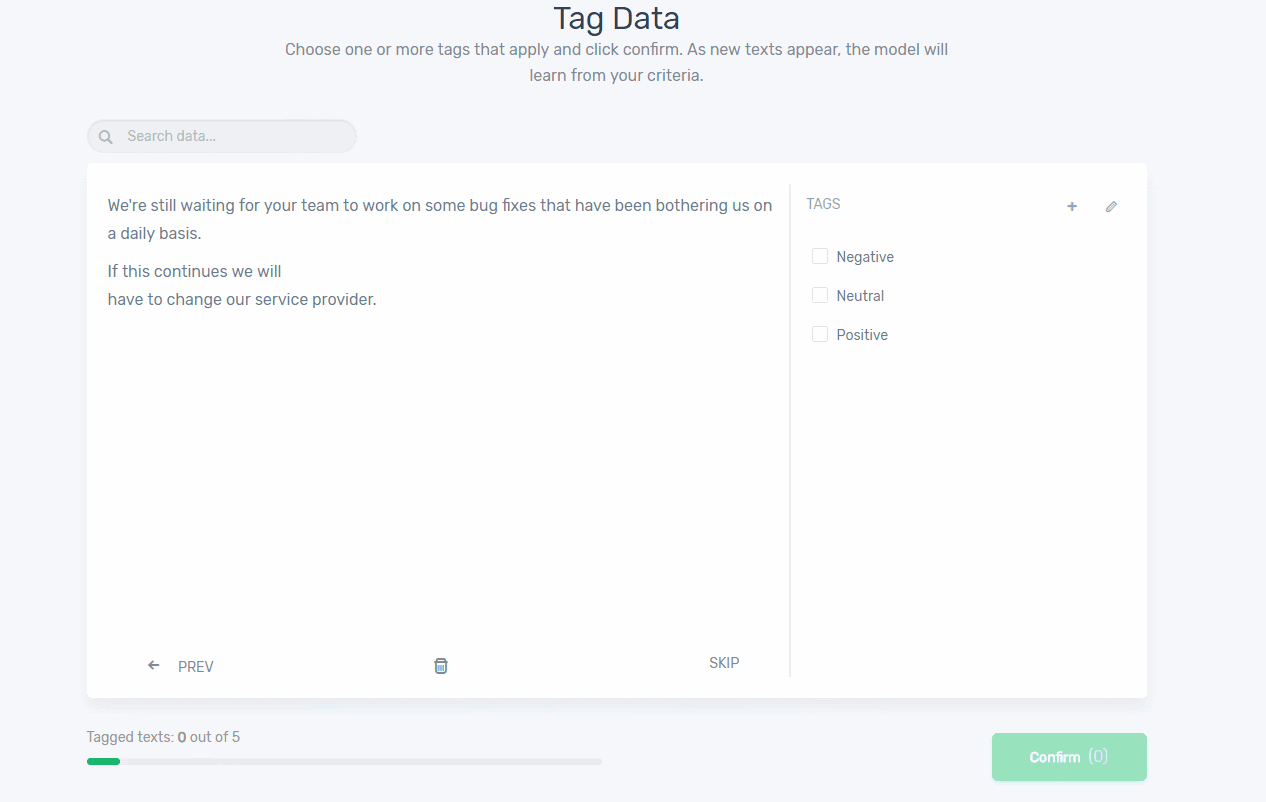Focus the Search data field
Image resolution: width=1266 pixels, height=802 pixels.
[x=235, y=136]
